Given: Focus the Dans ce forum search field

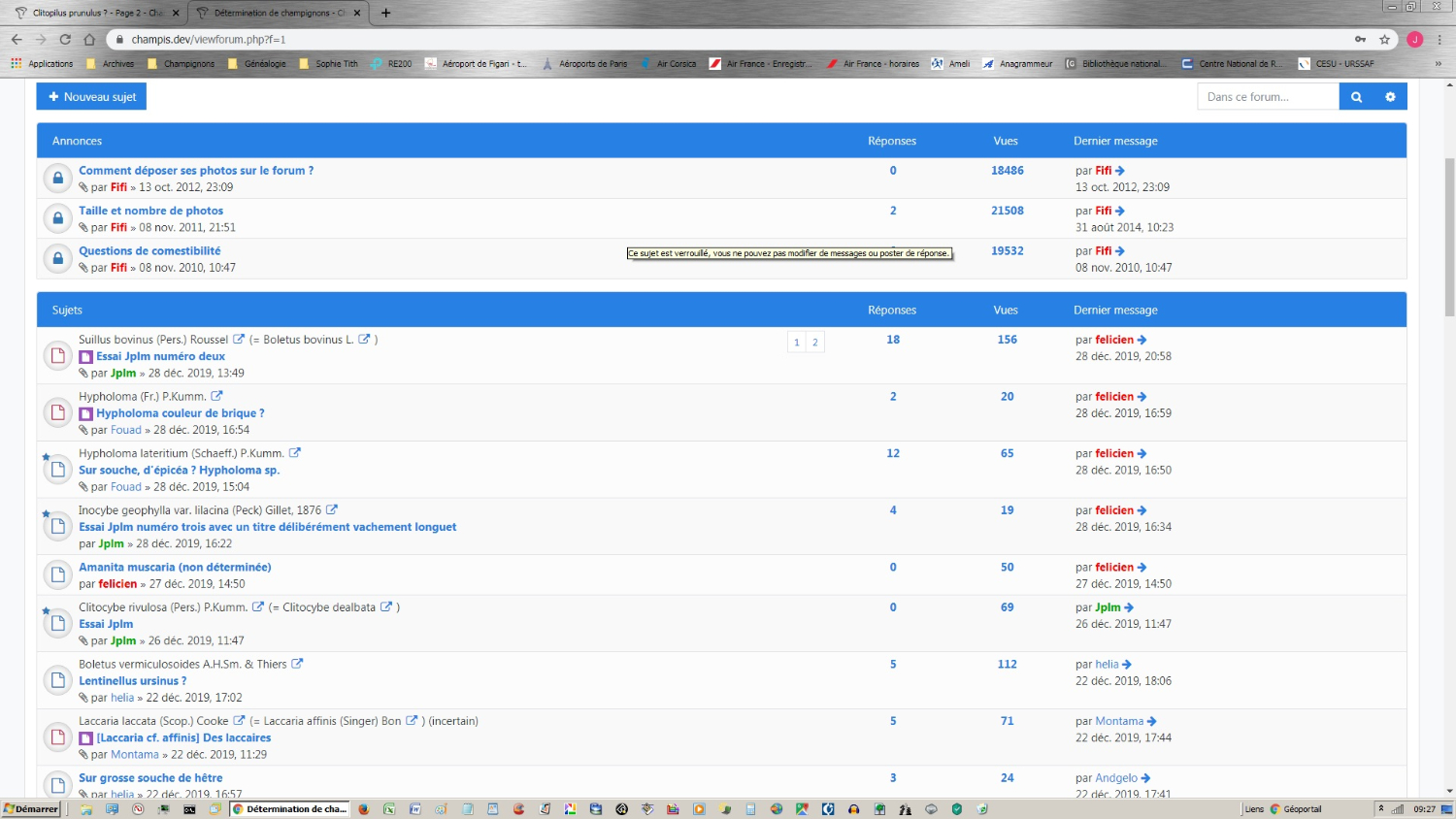Looking at the screenshot, I should (x=1267, y=97).
